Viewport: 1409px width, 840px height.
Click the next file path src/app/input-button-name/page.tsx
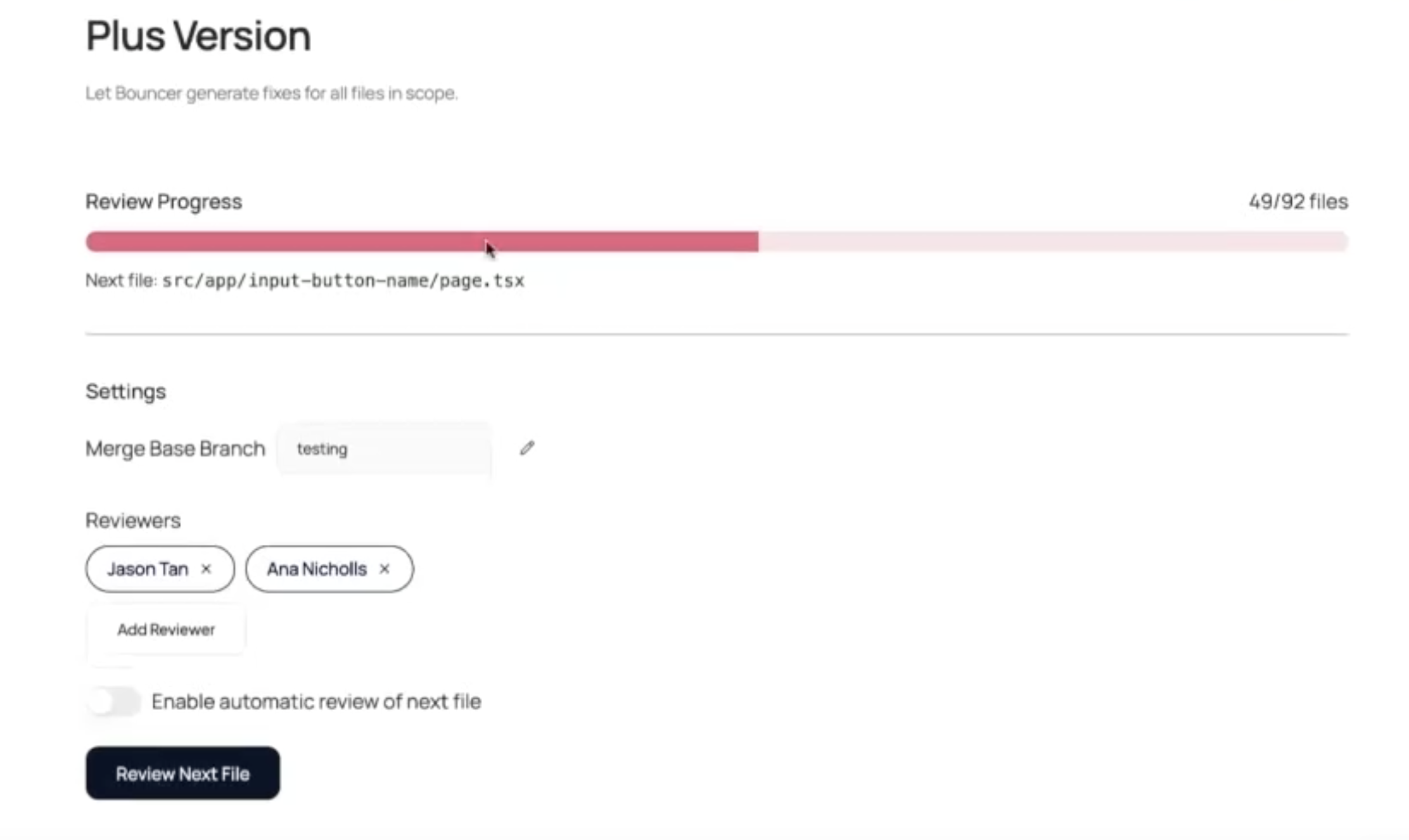(343, 281)
